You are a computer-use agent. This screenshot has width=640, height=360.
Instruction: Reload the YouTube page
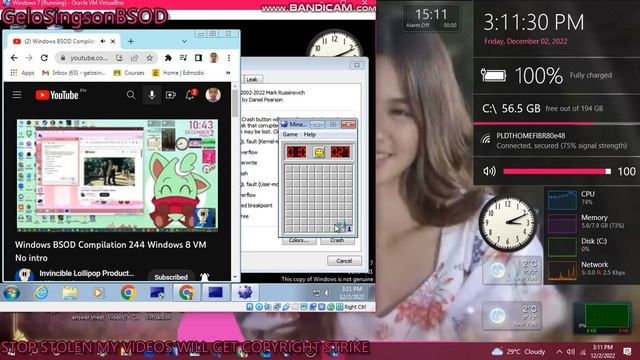[x=44, y=58]
